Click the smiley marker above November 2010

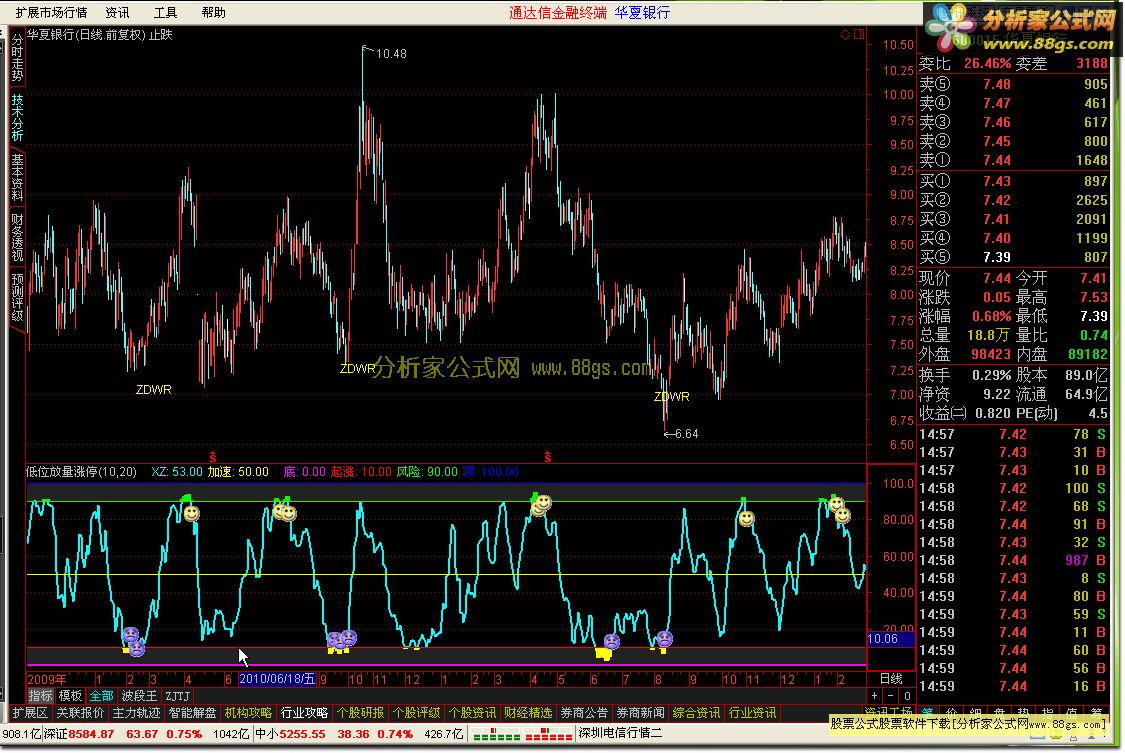click(x=746, y=518)
